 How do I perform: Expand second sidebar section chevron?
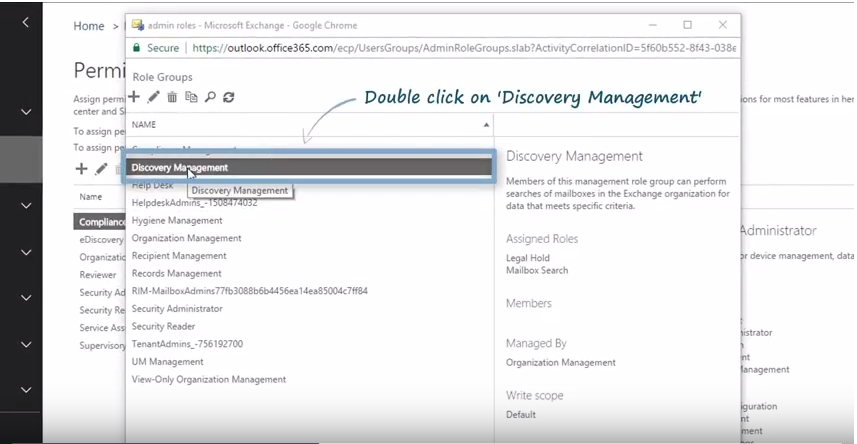[x=26, y=206]
